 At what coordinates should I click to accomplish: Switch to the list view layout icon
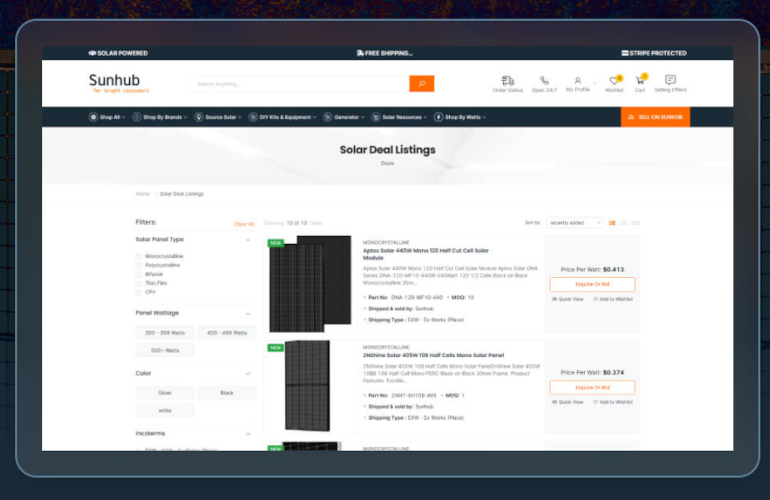click(x=612, y=222)
